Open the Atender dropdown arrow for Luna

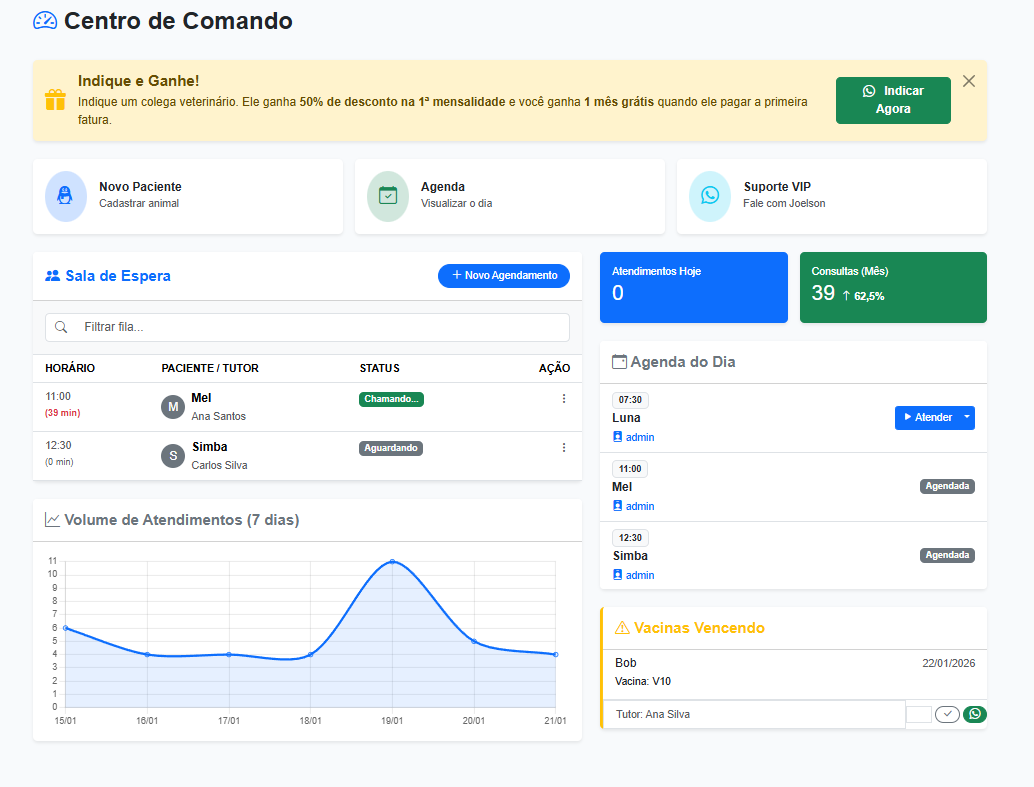[965, 417]
